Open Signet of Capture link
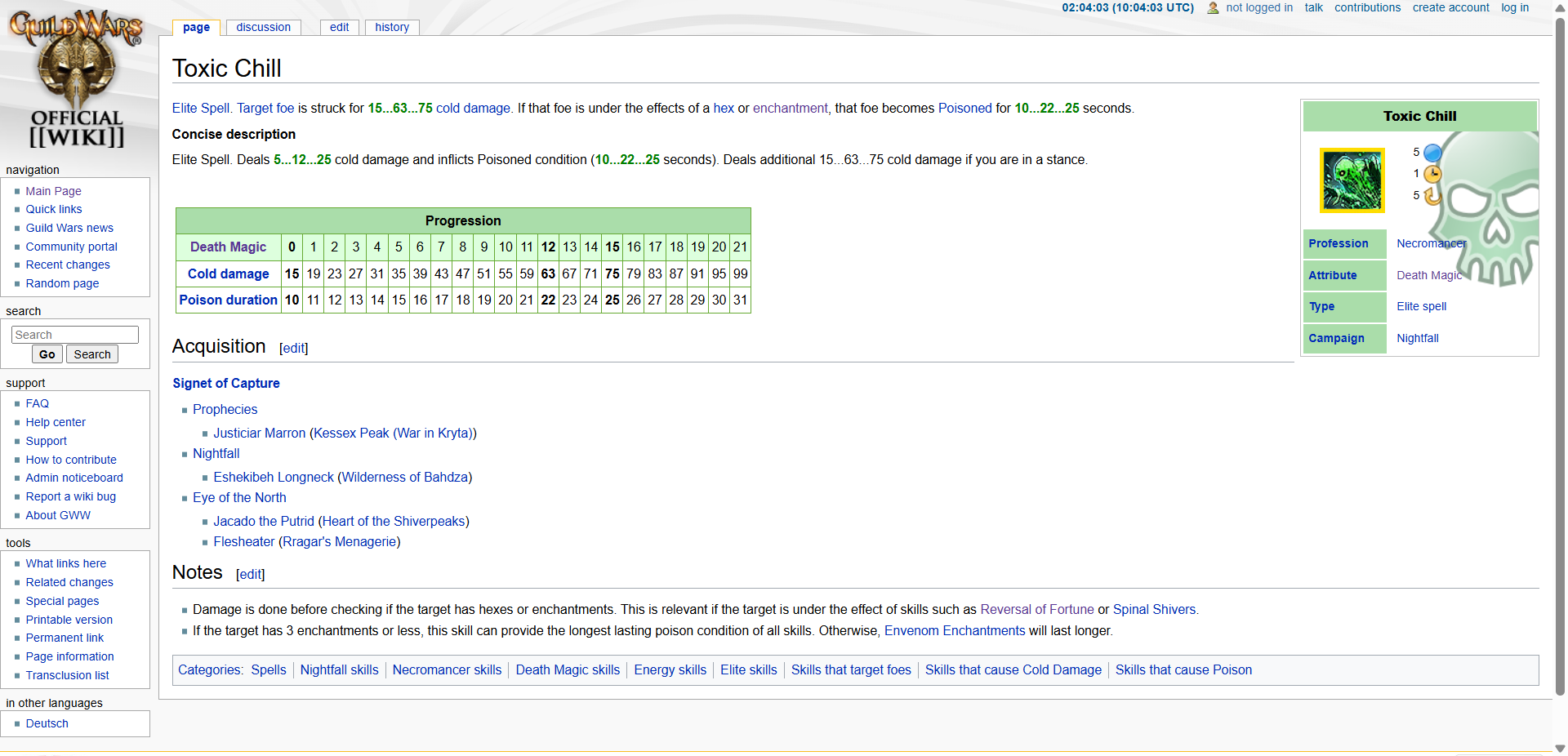The width and height of the screenshot is (1568, 756). click(226, 383)
